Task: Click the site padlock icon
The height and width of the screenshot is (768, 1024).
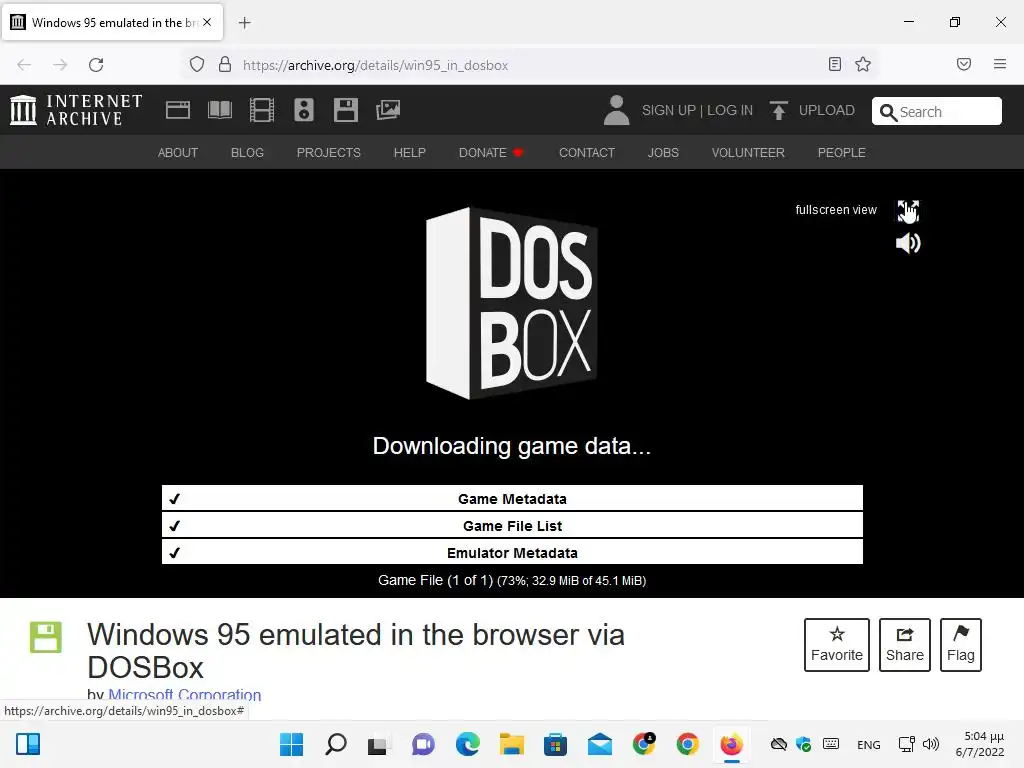Action: [x=225, y=64]
